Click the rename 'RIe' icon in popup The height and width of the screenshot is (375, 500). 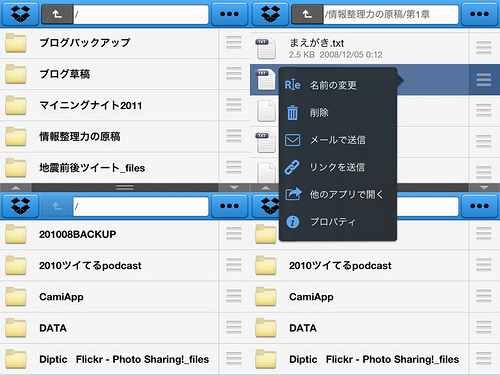(x=292, y=85)
